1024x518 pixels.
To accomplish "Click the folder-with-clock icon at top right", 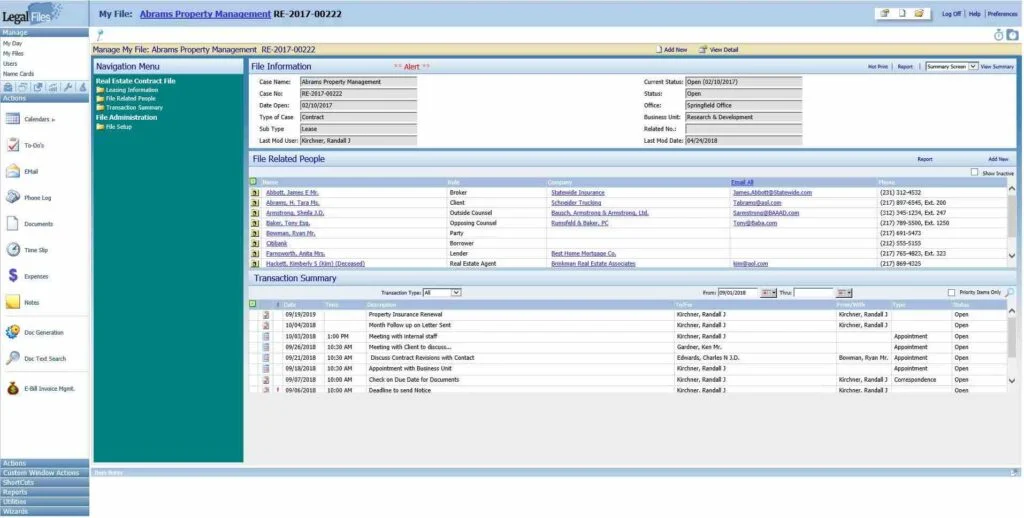I will click(1012, 35).
